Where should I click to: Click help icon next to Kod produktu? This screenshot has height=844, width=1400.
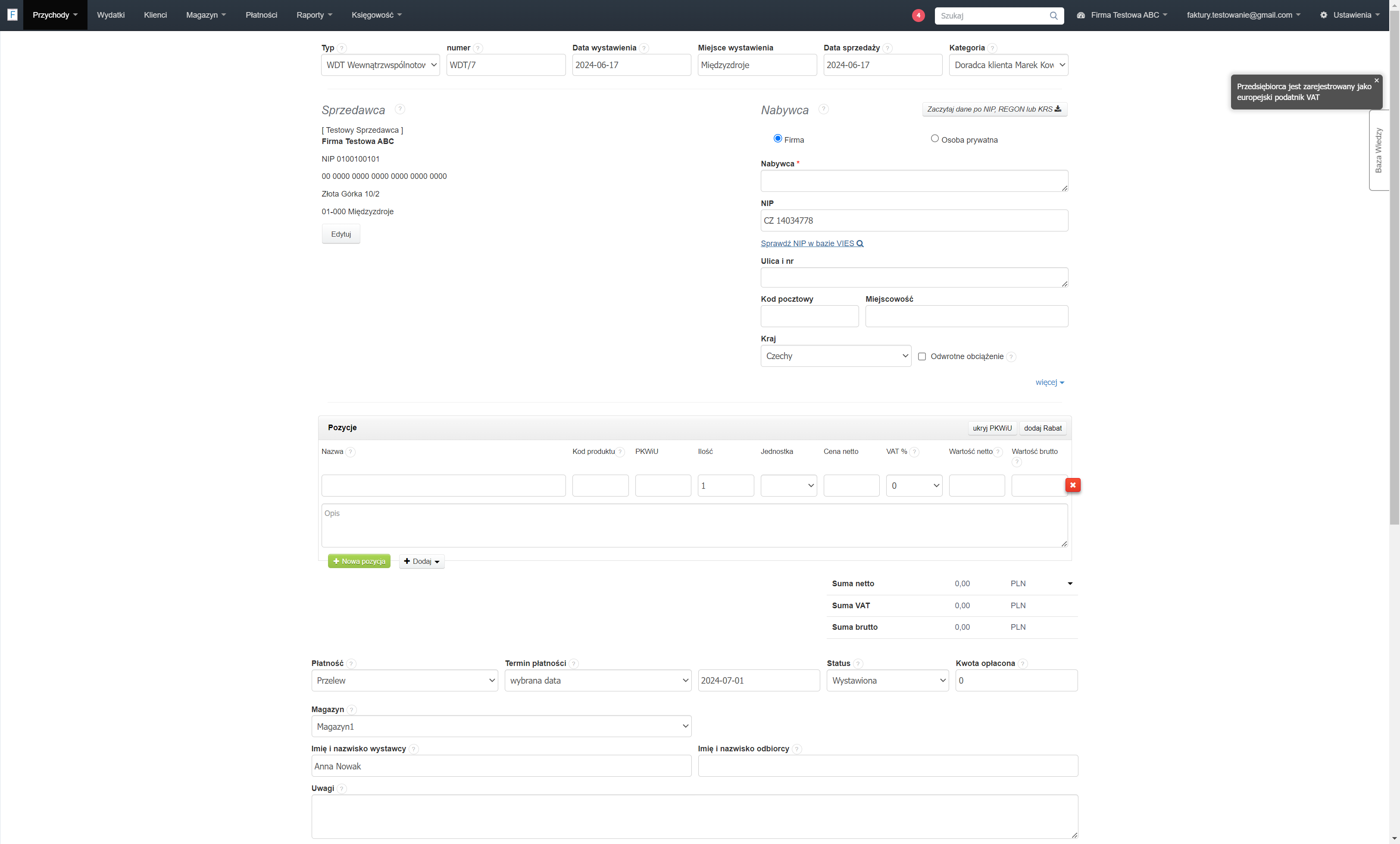620,452
